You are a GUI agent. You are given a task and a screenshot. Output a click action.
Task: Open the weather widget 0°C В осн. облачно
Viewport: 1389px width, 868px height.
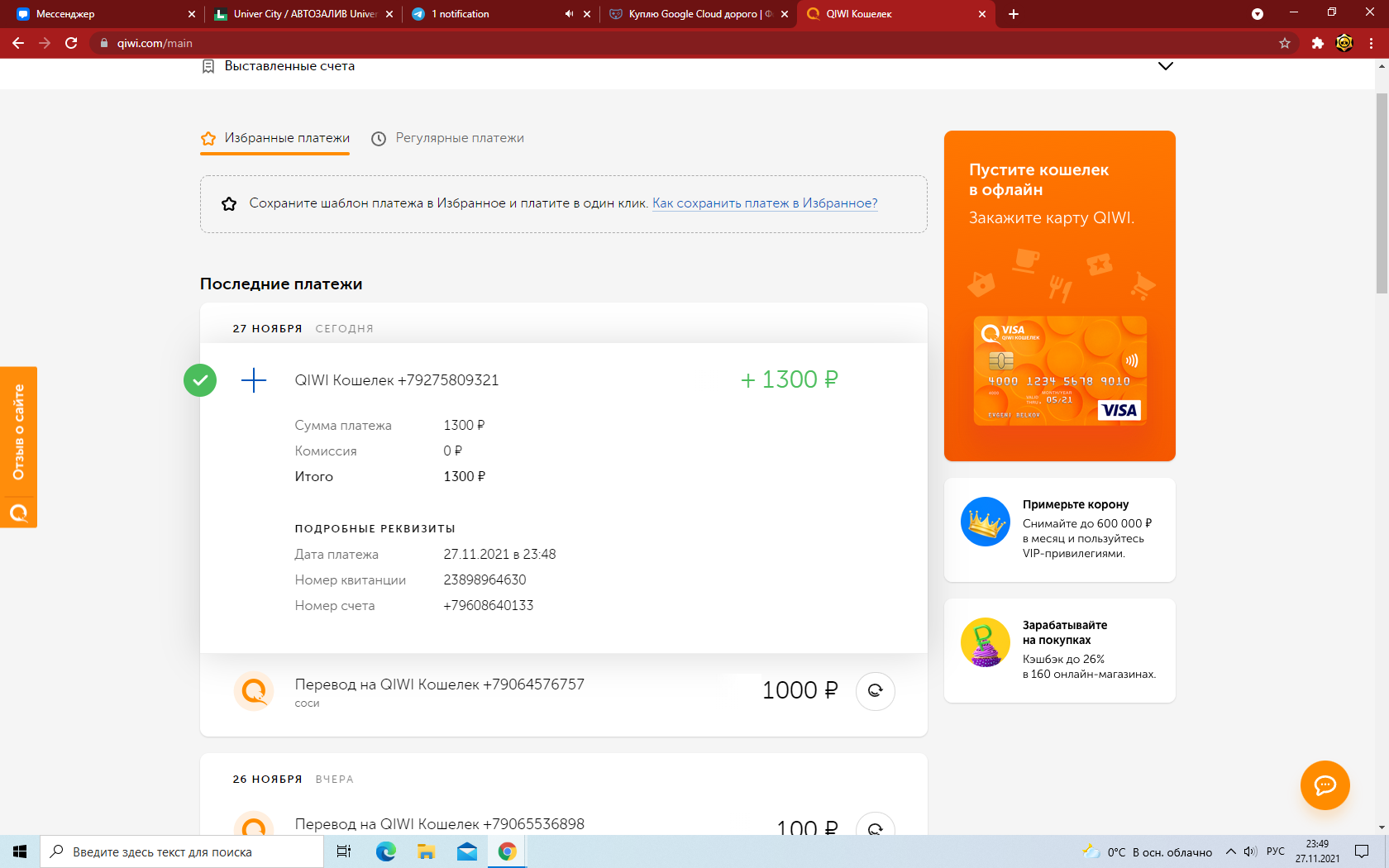[x=1148, y=851]
